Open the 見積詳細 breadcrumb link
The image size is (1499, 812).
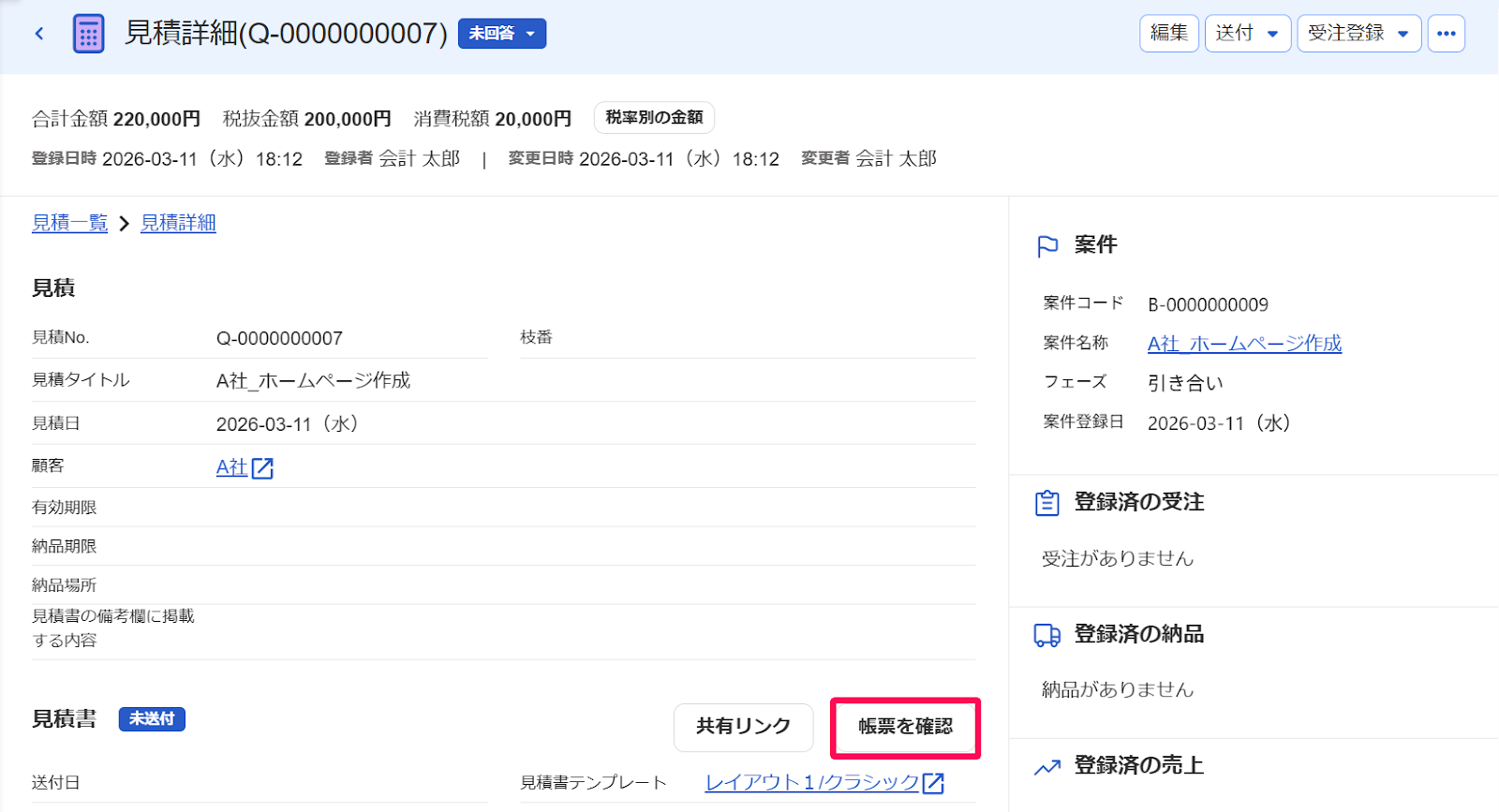pos(178,223)
